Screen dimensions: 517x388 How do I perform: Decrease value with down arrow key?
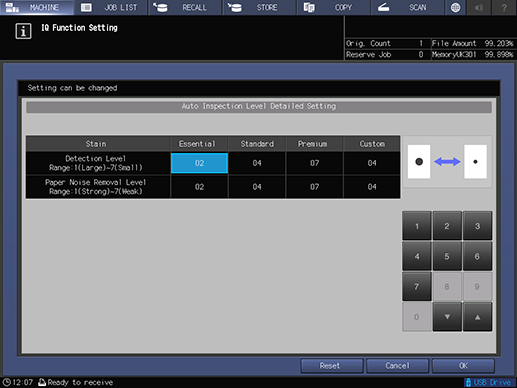tap(447, 317)
